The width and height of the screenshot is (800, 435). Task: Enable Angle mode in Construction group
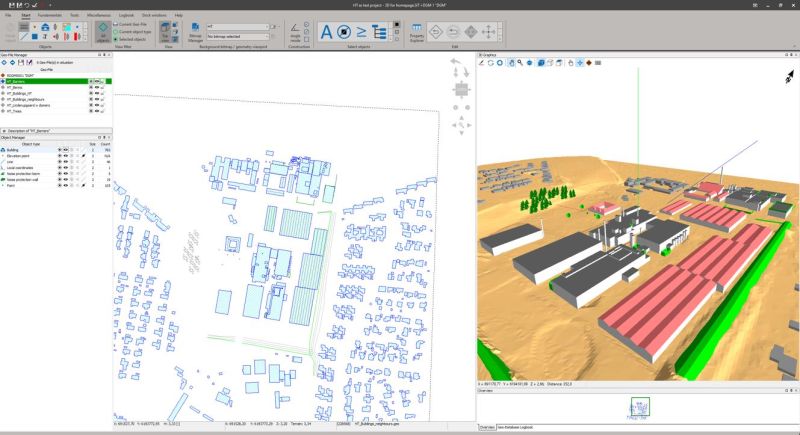coord(295,32)
